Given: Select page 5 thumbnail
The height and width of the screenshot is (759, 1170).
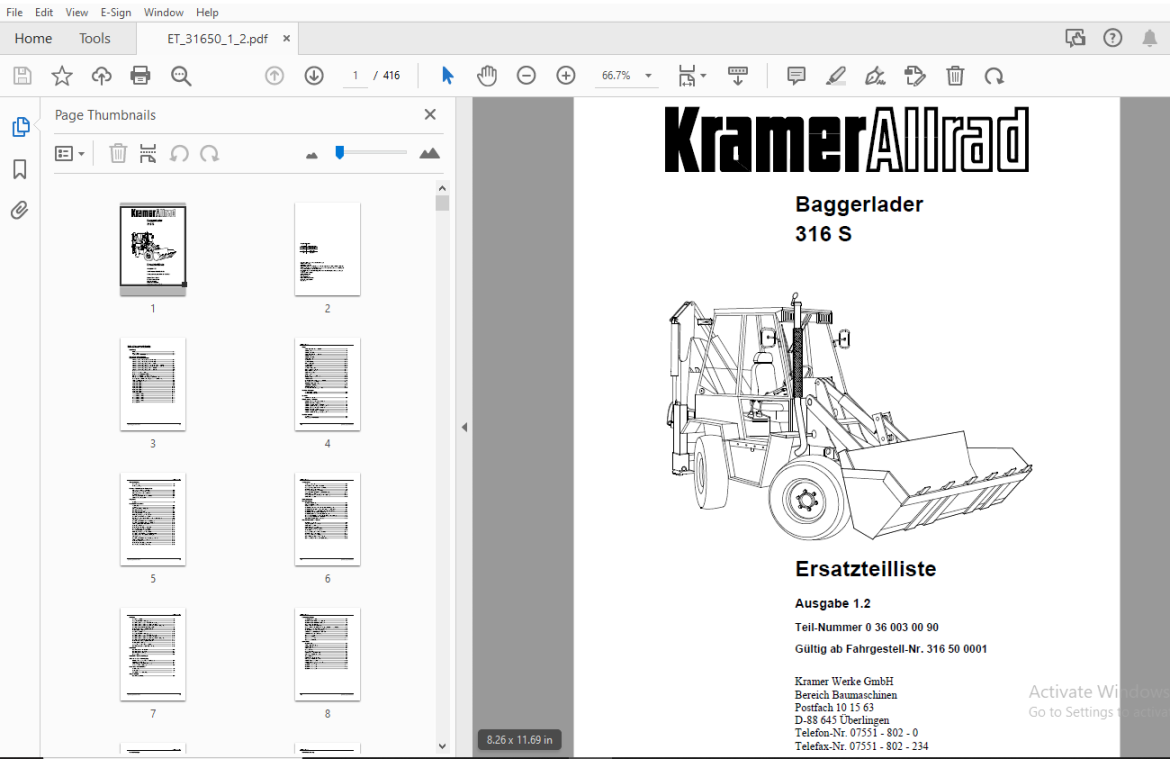Looking at the screenshot, I should (153, 519).
